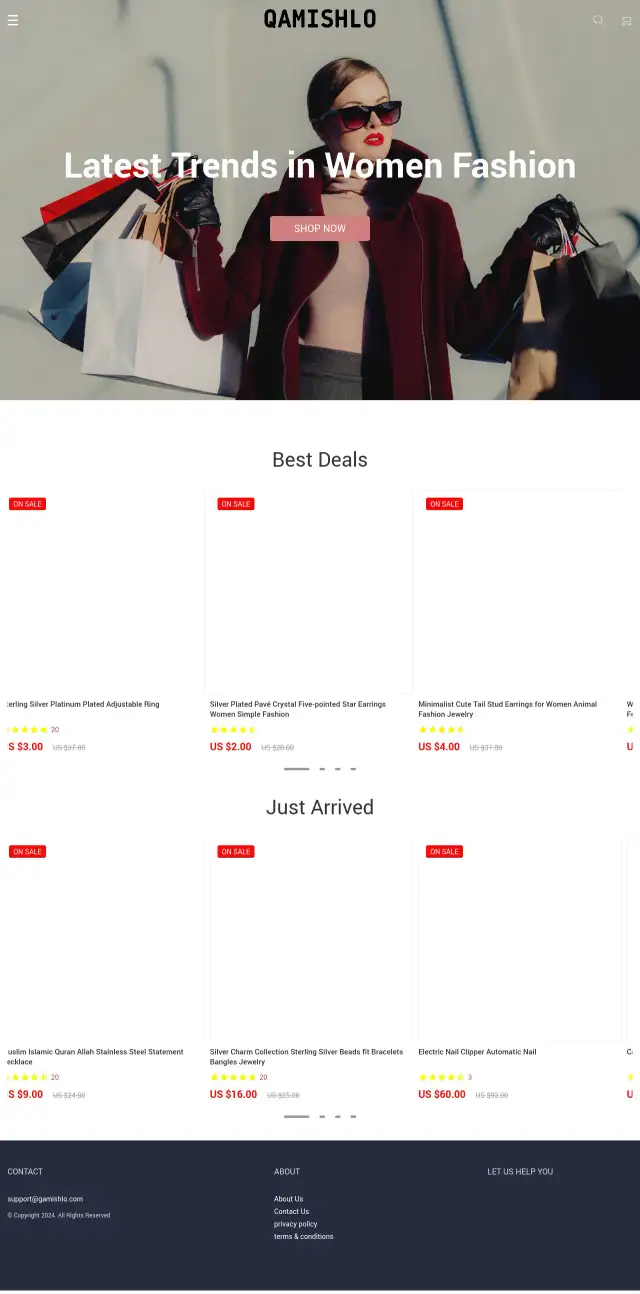
Task: Open the About Us footer link
Action: (289, 1199)
